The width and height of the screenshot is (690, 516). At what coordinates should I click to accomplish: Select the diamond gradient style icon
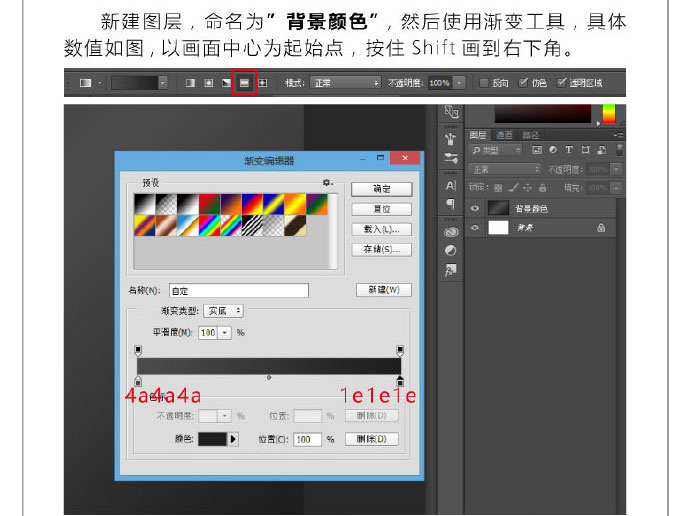(262, 82)
